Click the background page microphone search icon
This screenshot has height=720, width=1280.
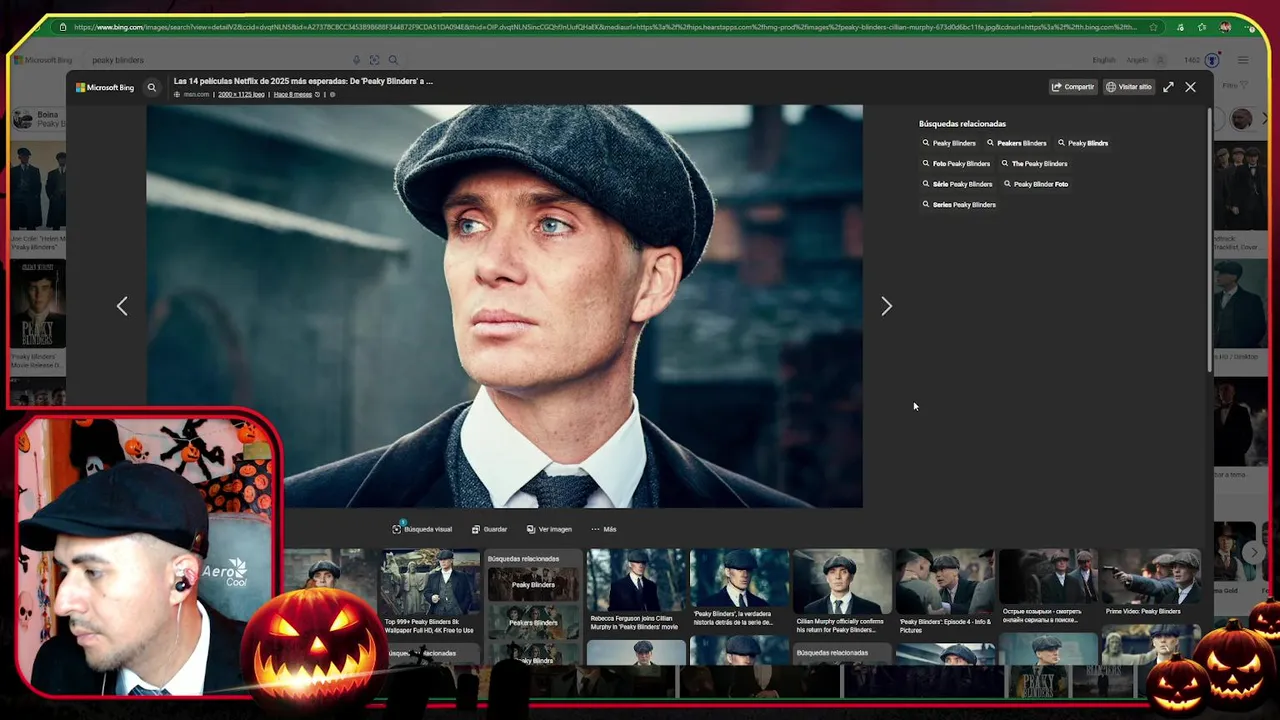pyautogui.click(x=356, y=60)
